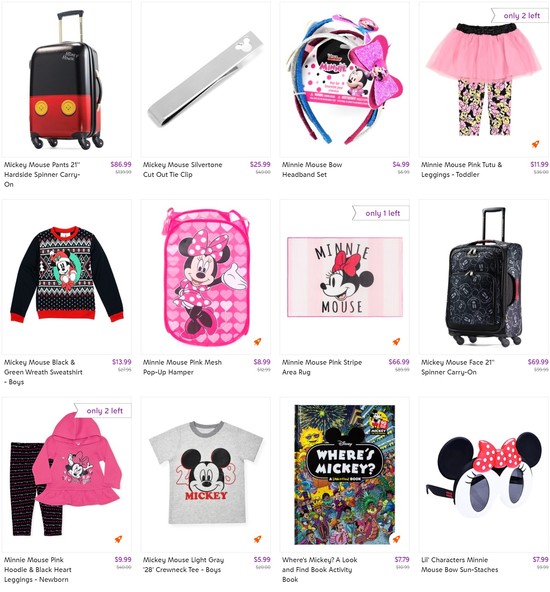Open Mickey Mouse Silvertone Cut Out Tie Clip
The image size is (550, 592).
click(x=182, y=170)
